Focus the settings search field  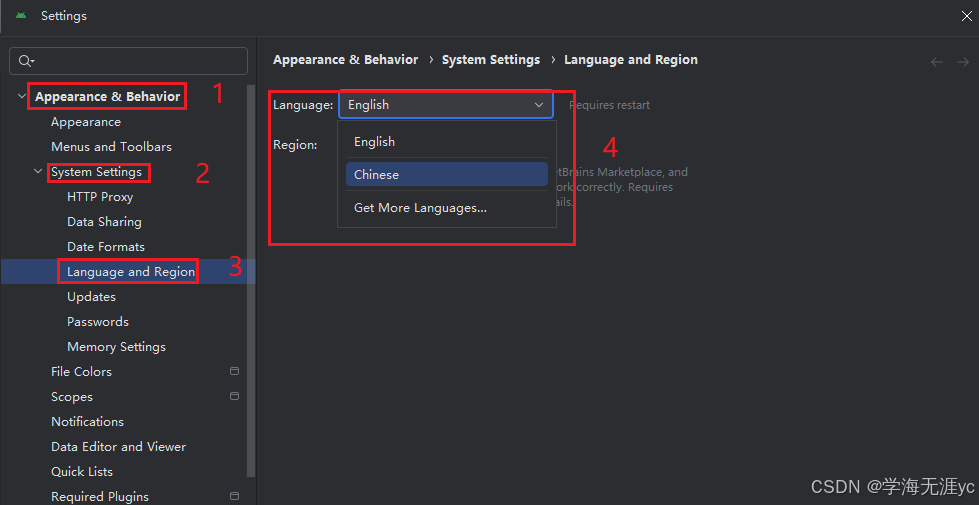(129, 61)
